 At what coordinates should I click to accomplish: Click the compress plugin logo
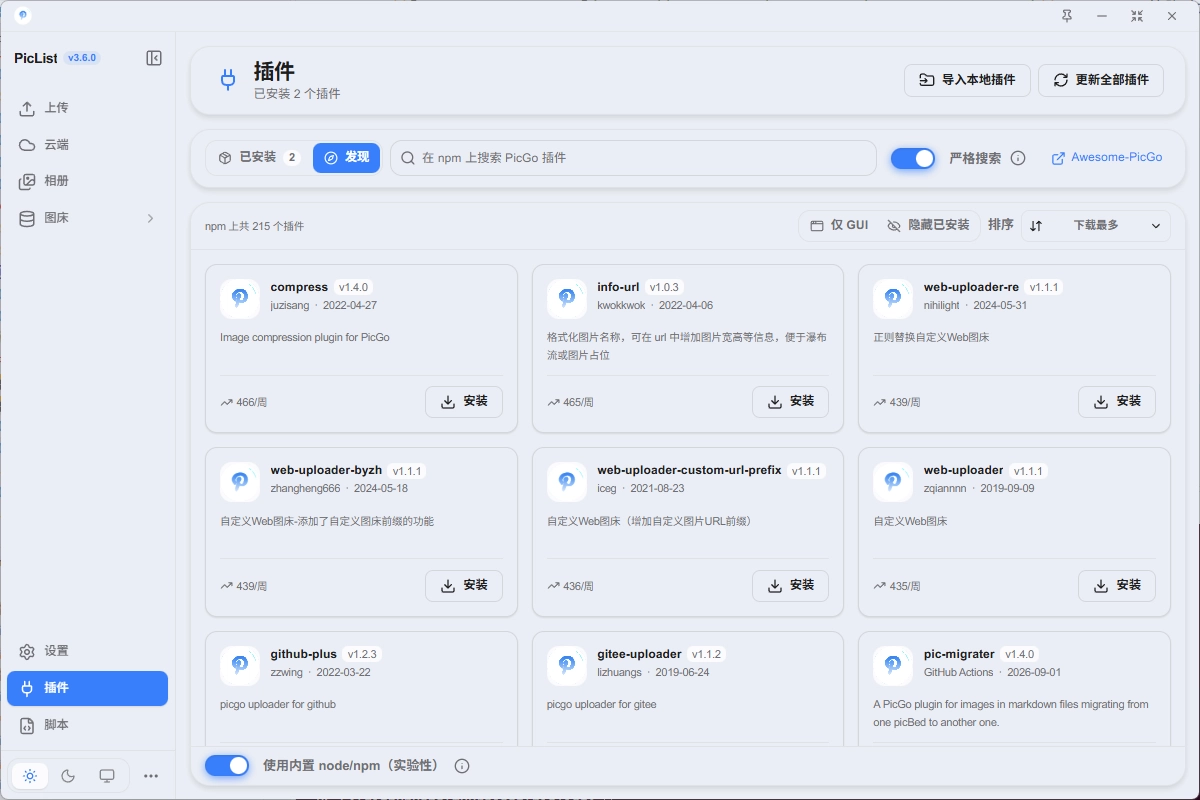[x=240, y=298]
